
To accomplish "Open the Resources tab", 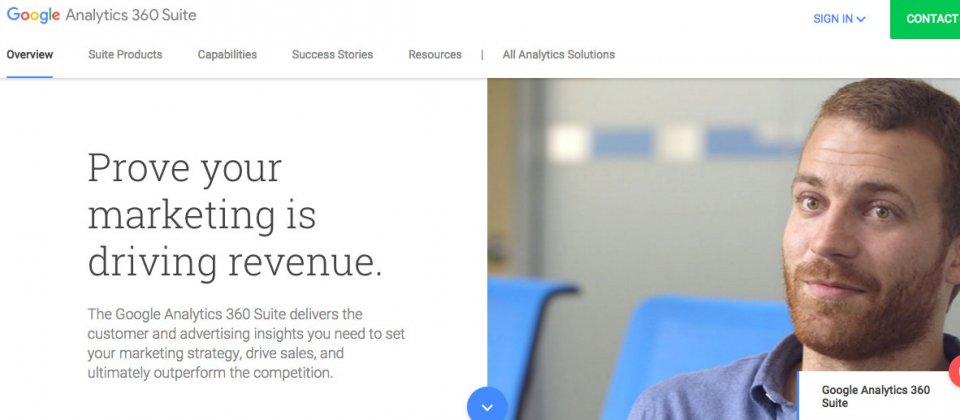I will (x=435, y=54).
